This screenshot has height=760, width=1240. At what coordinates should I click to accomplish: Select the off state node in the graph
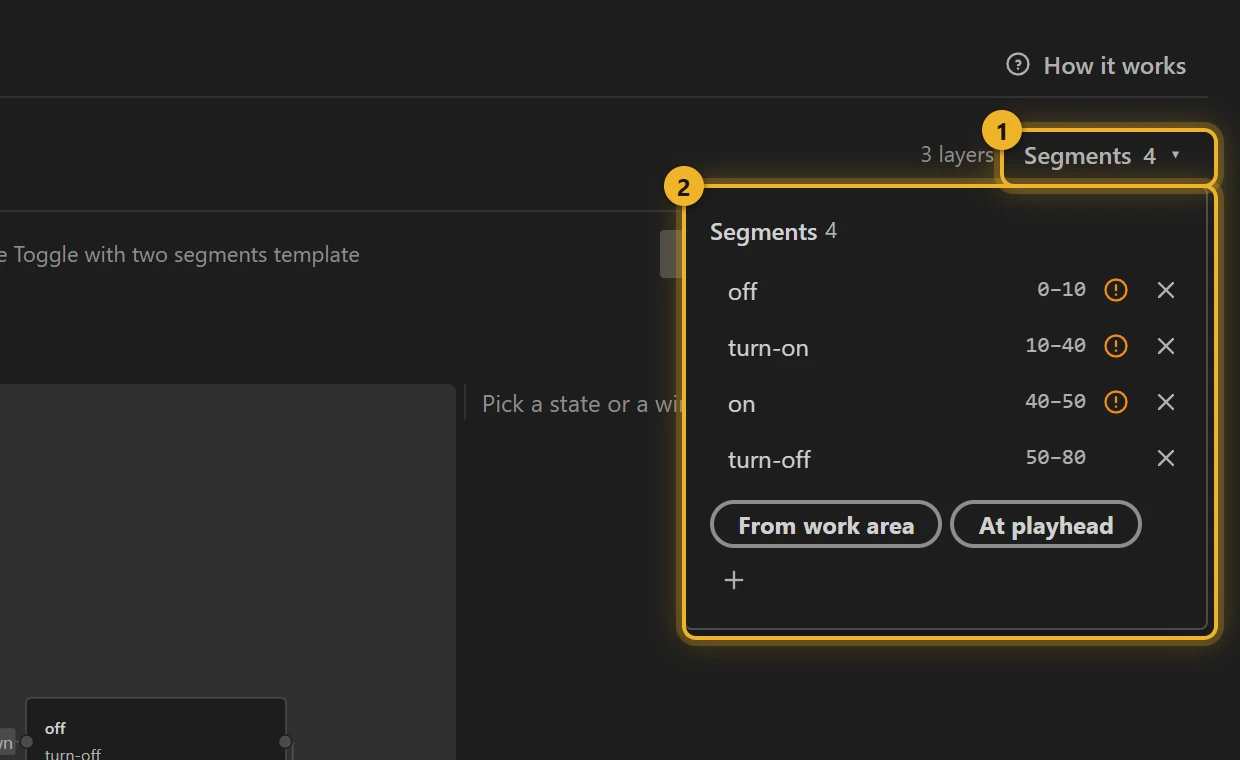[156, 729]
